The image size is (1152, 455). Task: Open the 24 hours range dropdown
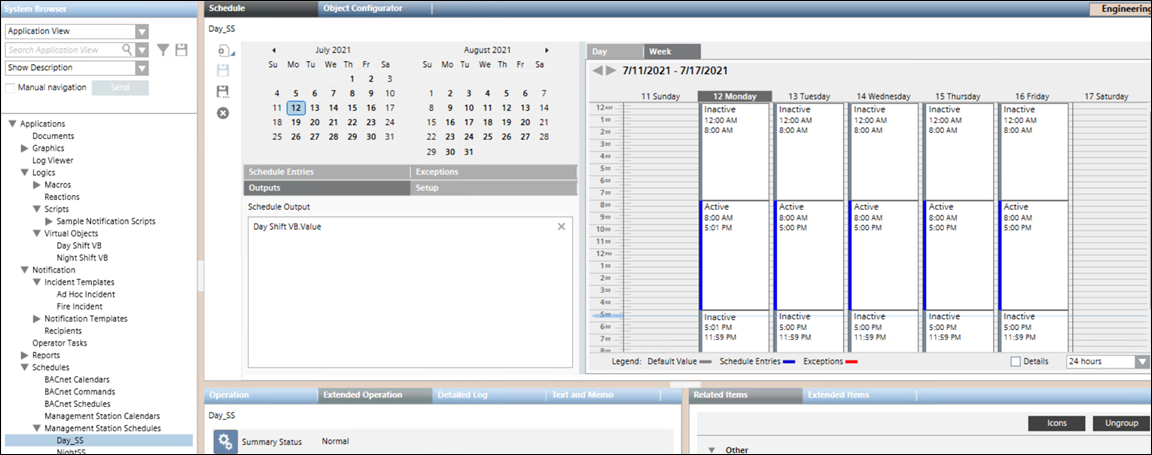1142,361
